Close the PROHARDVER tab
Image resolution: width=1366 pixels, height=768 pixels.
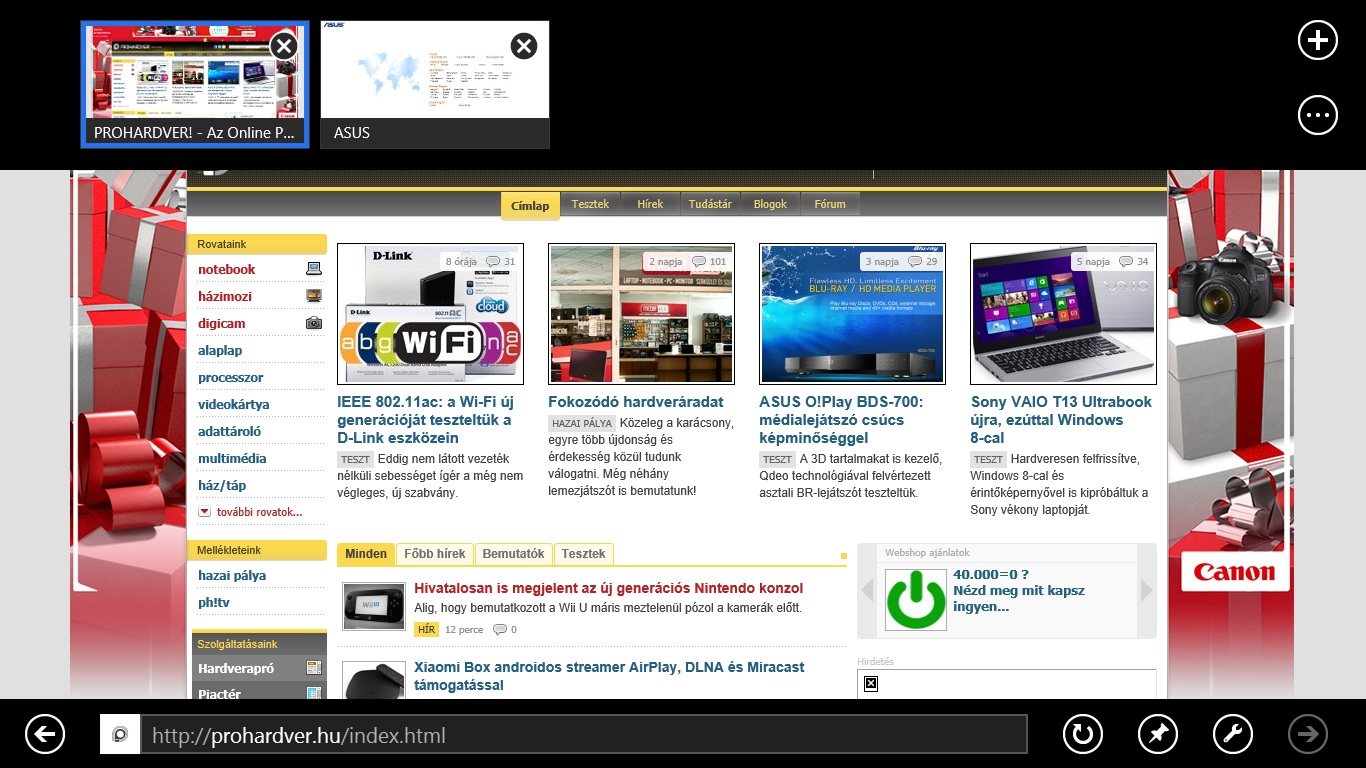284,46
